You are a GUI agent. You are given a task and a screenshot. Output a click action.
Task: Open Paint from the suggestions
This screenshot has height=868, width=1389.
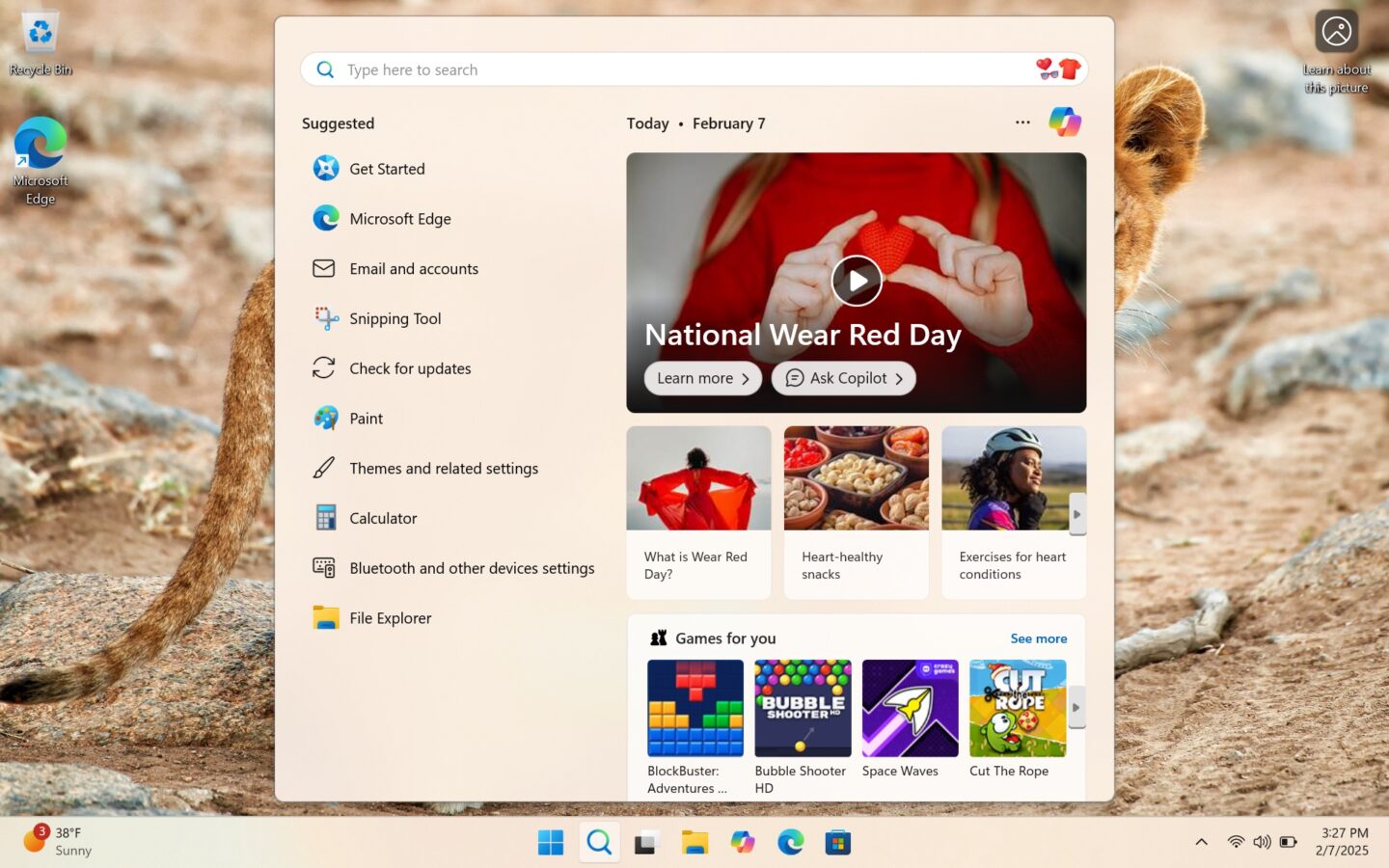[325, 418]
